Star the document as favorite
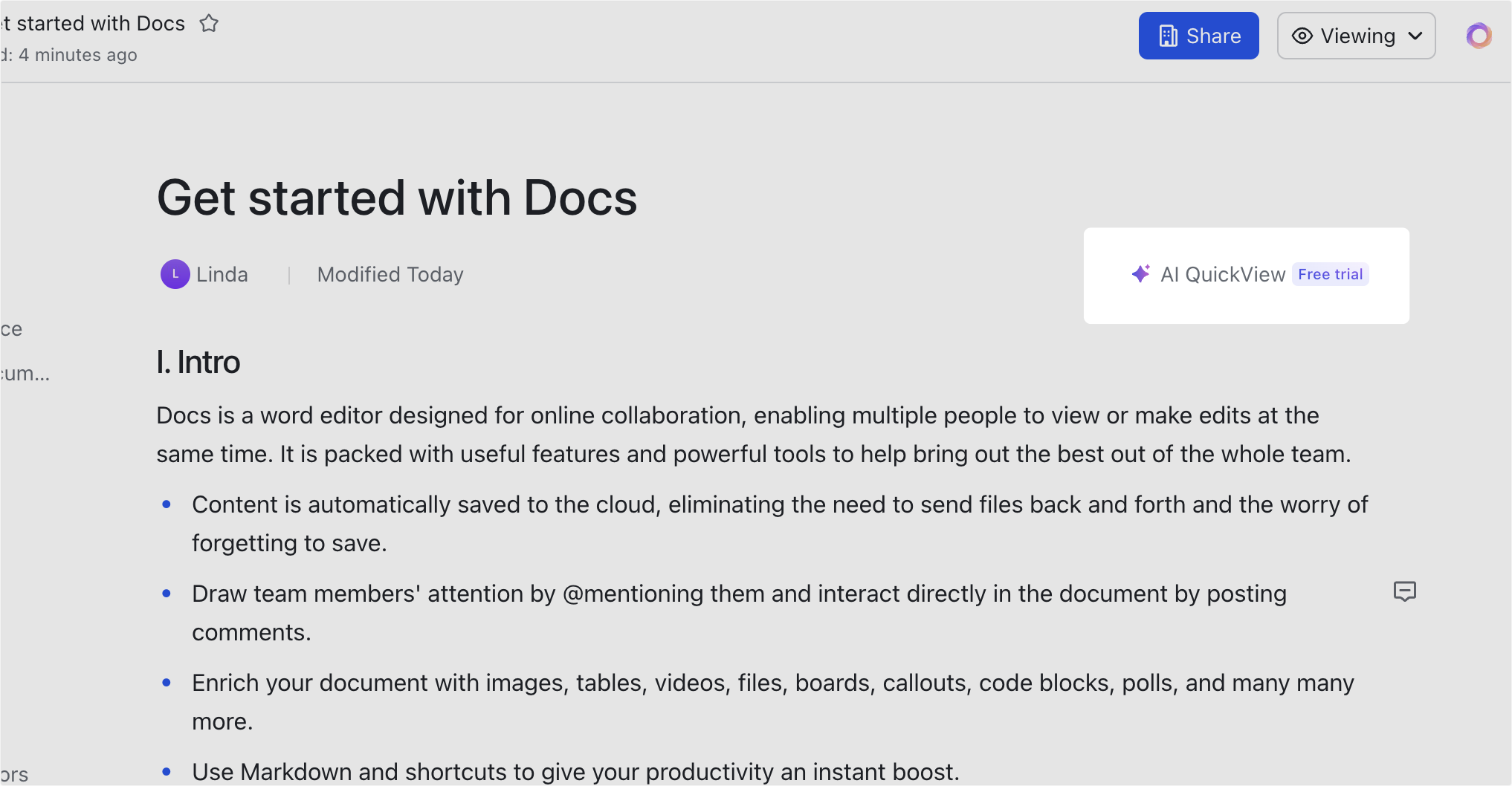1512x786 pixels. click(x=209, y=24)
